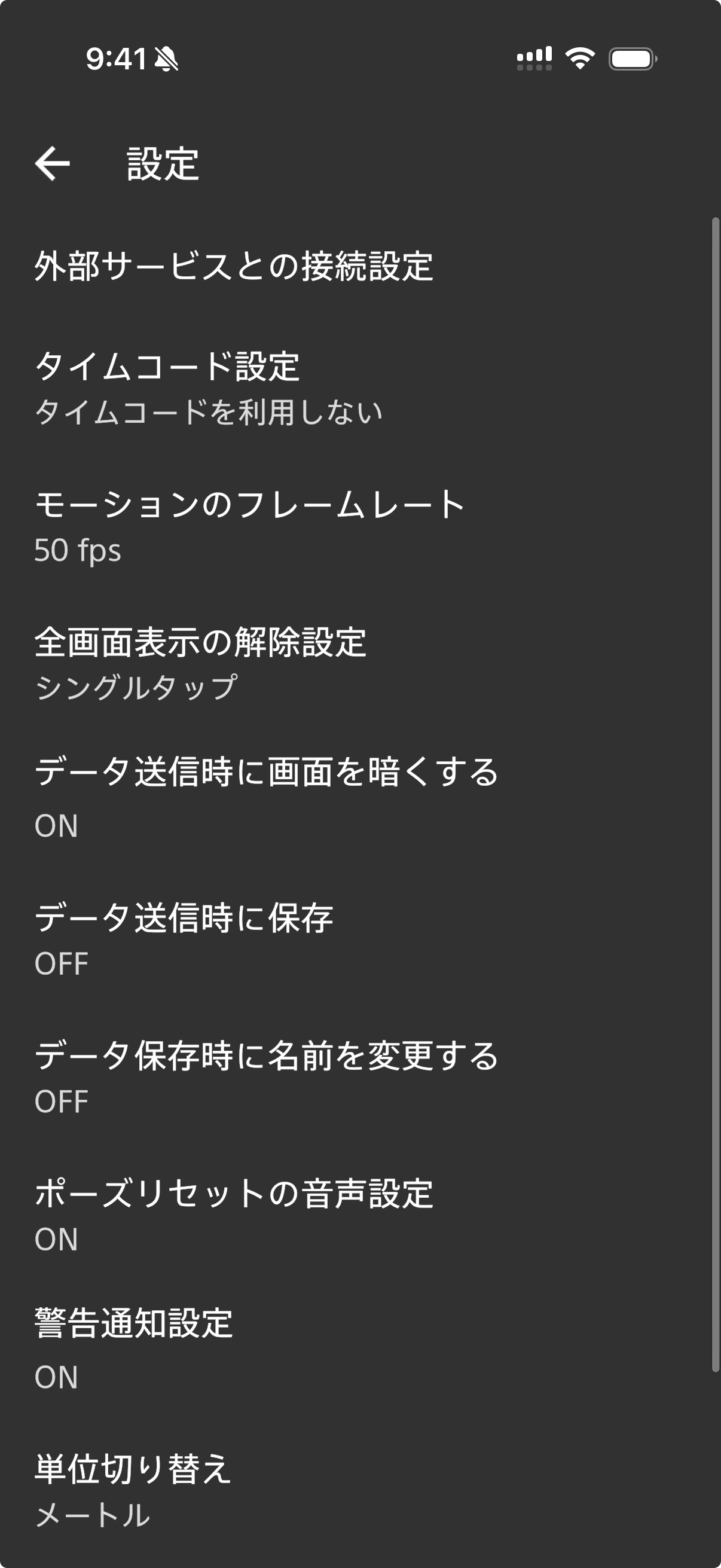Tap the cellular signal bars icon
The width and height of the screenshot is (721, 1568).
534,59
